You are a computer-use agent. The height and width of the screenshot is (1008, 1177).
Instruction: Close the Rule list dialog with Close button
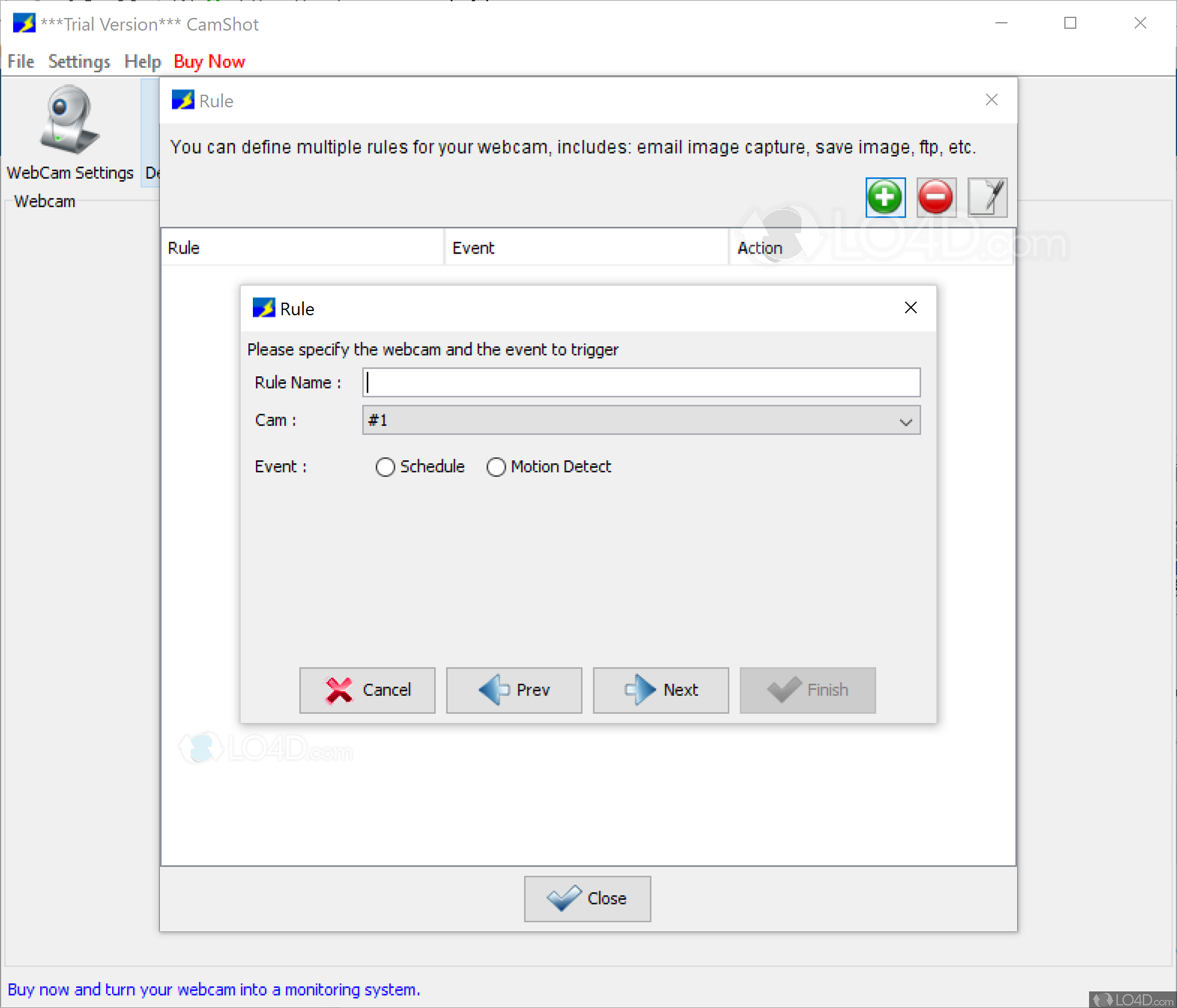point(587,899)
